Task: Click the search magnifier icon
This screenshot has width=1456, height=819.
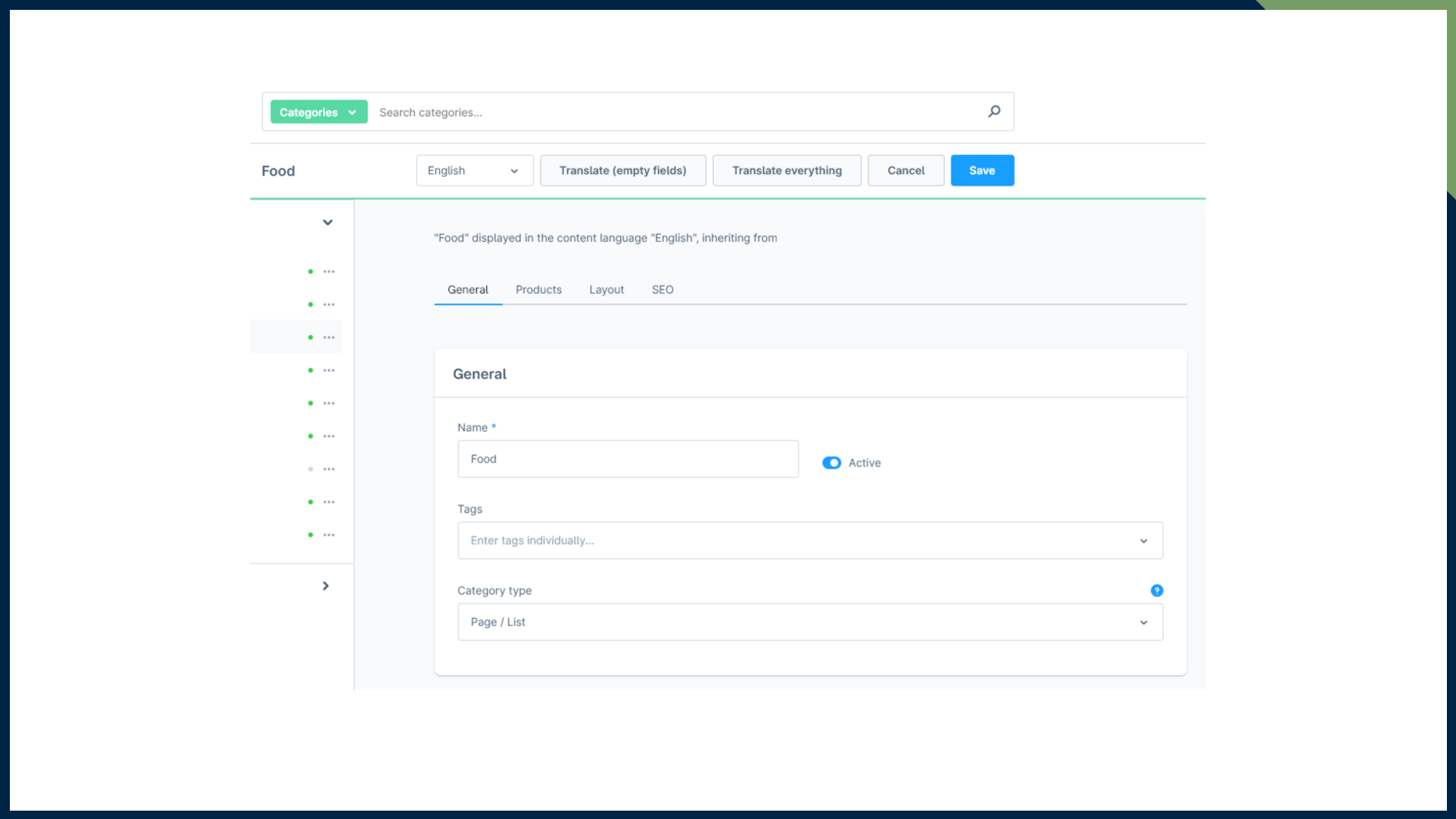Action: [x=994, y=111]
